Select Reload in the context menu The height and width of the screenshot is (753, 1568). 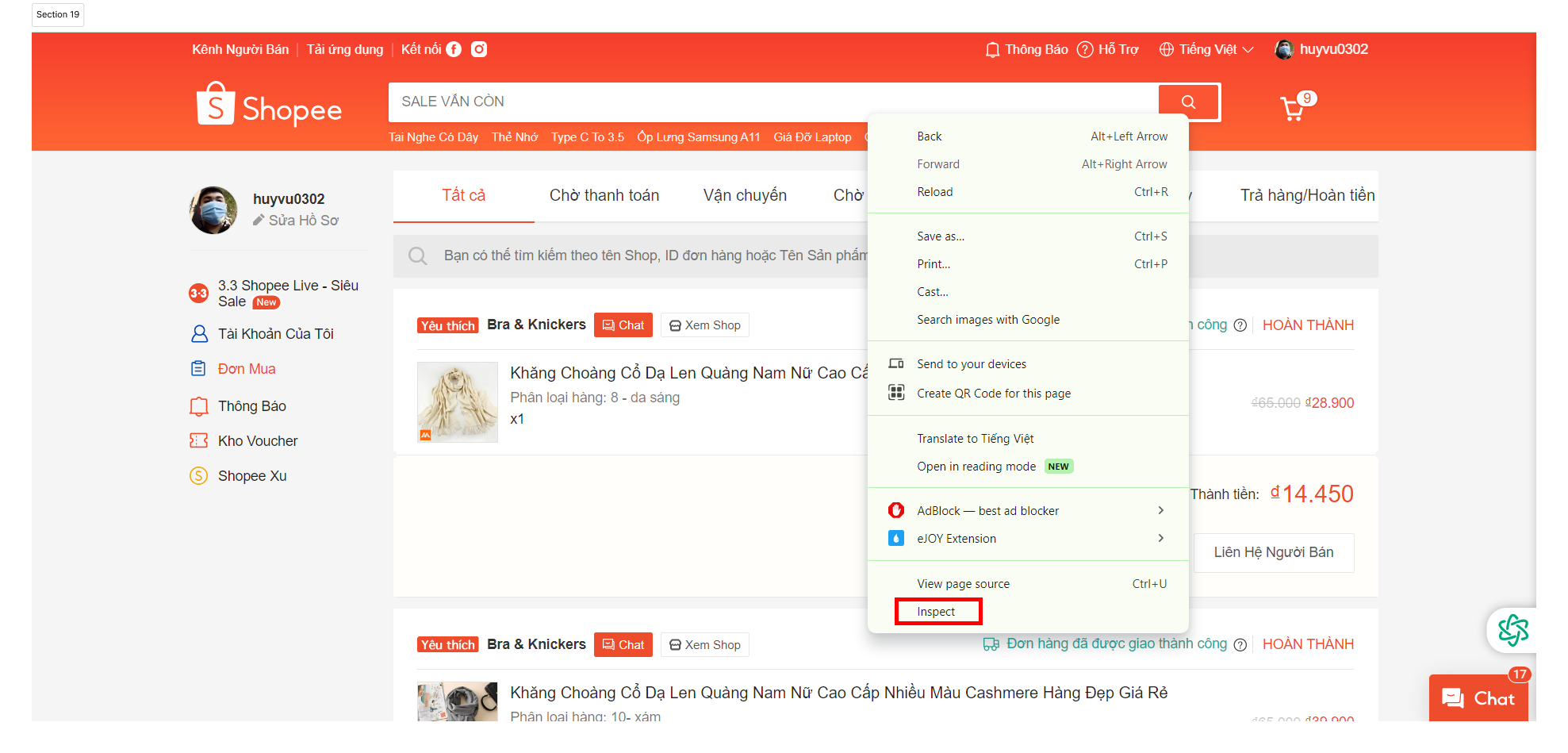pyautogui.click(x=1028, y=192)
